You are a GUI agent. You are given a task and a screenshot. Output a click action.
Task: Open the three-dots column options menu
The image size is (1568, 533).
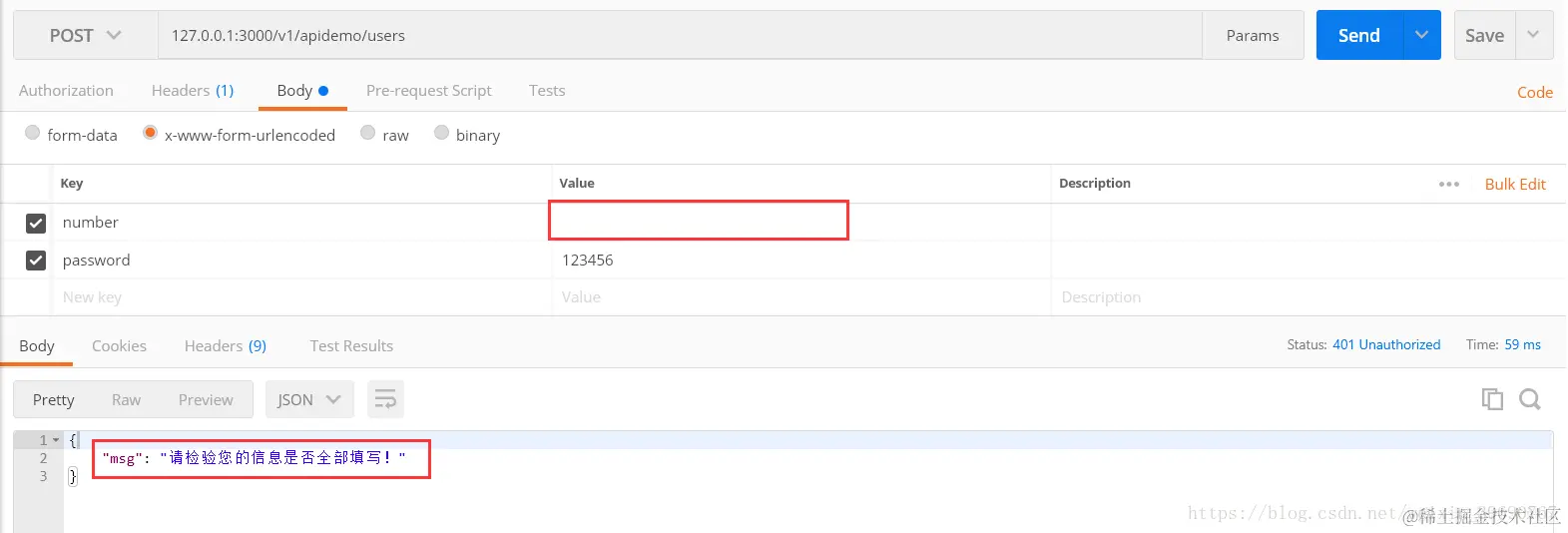click(1449, 184)
